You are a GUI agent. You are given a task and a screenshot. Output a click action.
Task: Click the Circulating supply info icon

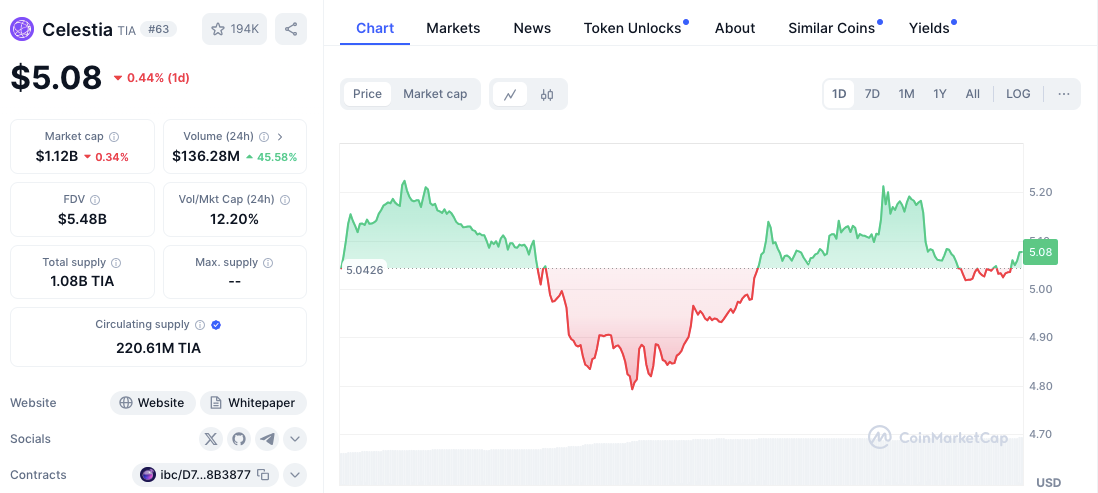click(200, 325)
